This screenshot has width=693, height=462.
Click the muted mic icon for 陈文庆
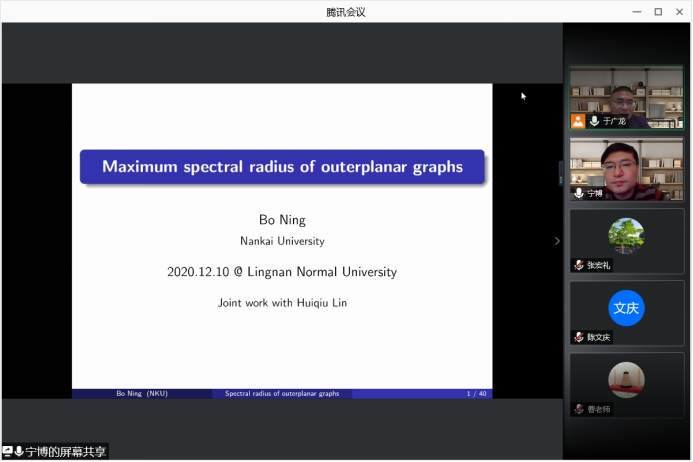[x=579, y=337]
